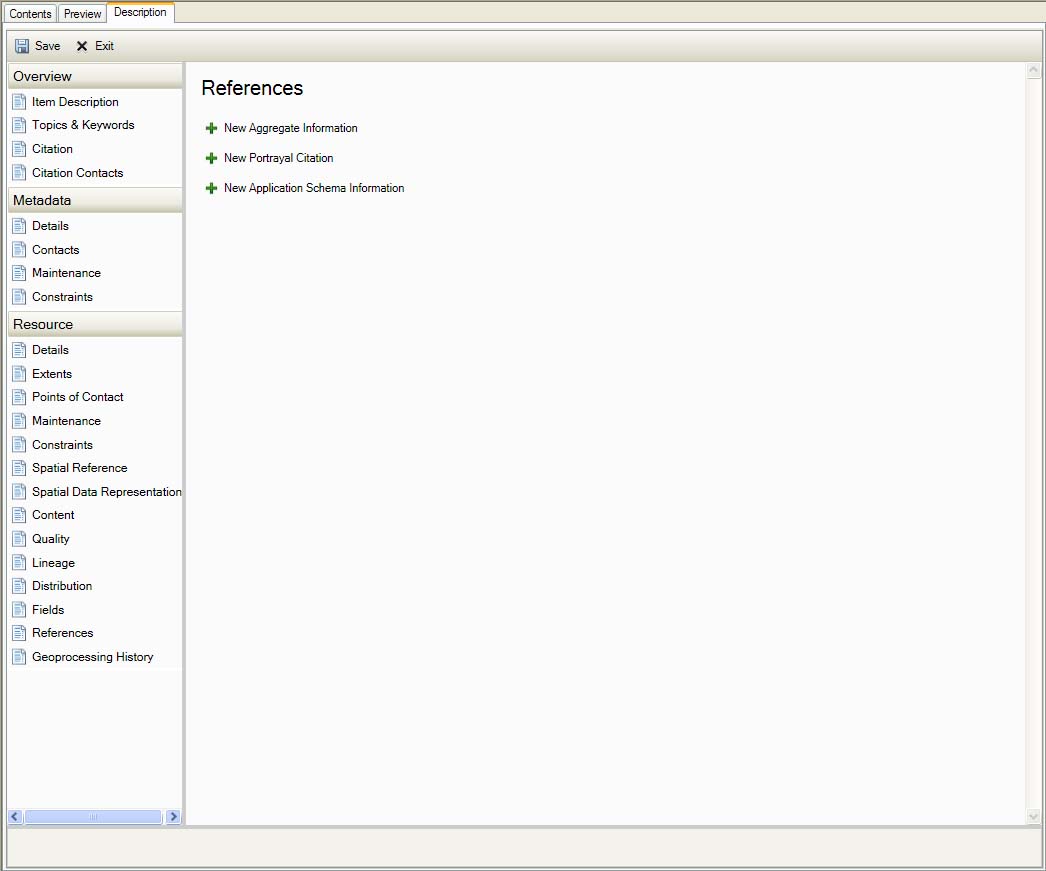Viewport: 1046px width, 871px height.
Task: Select the Description tab
Action: point(140,13)
